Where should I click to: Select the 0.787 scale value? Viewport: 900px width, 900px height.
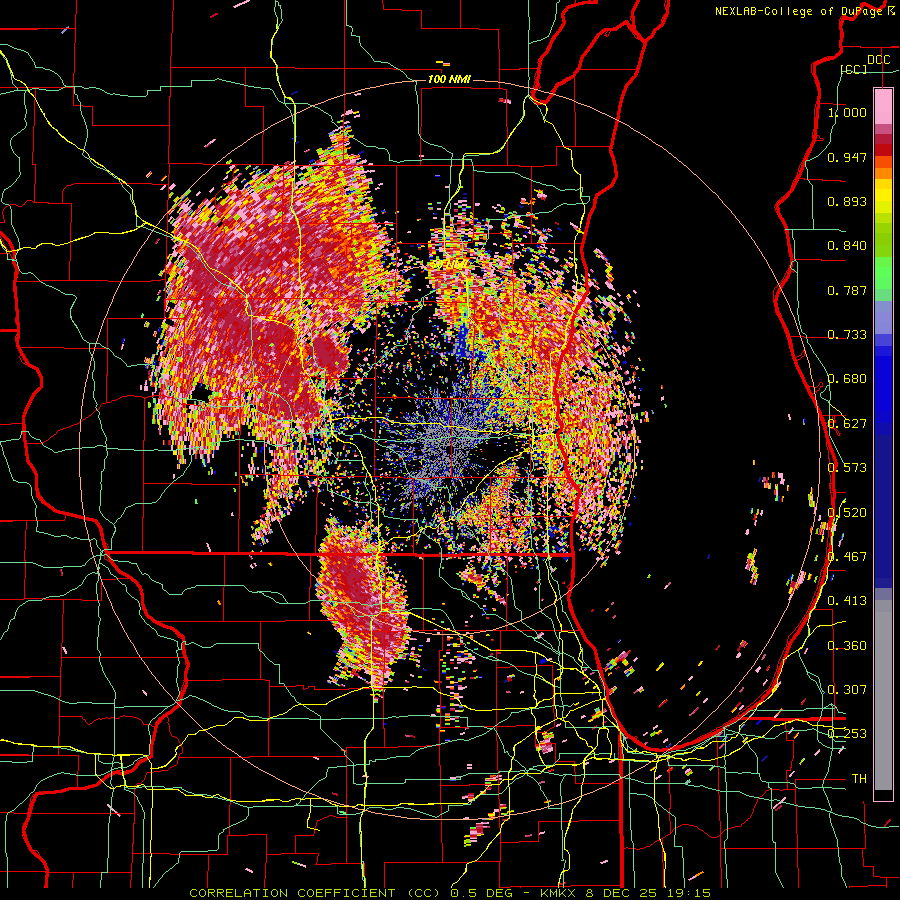click(x=847, y=290)
